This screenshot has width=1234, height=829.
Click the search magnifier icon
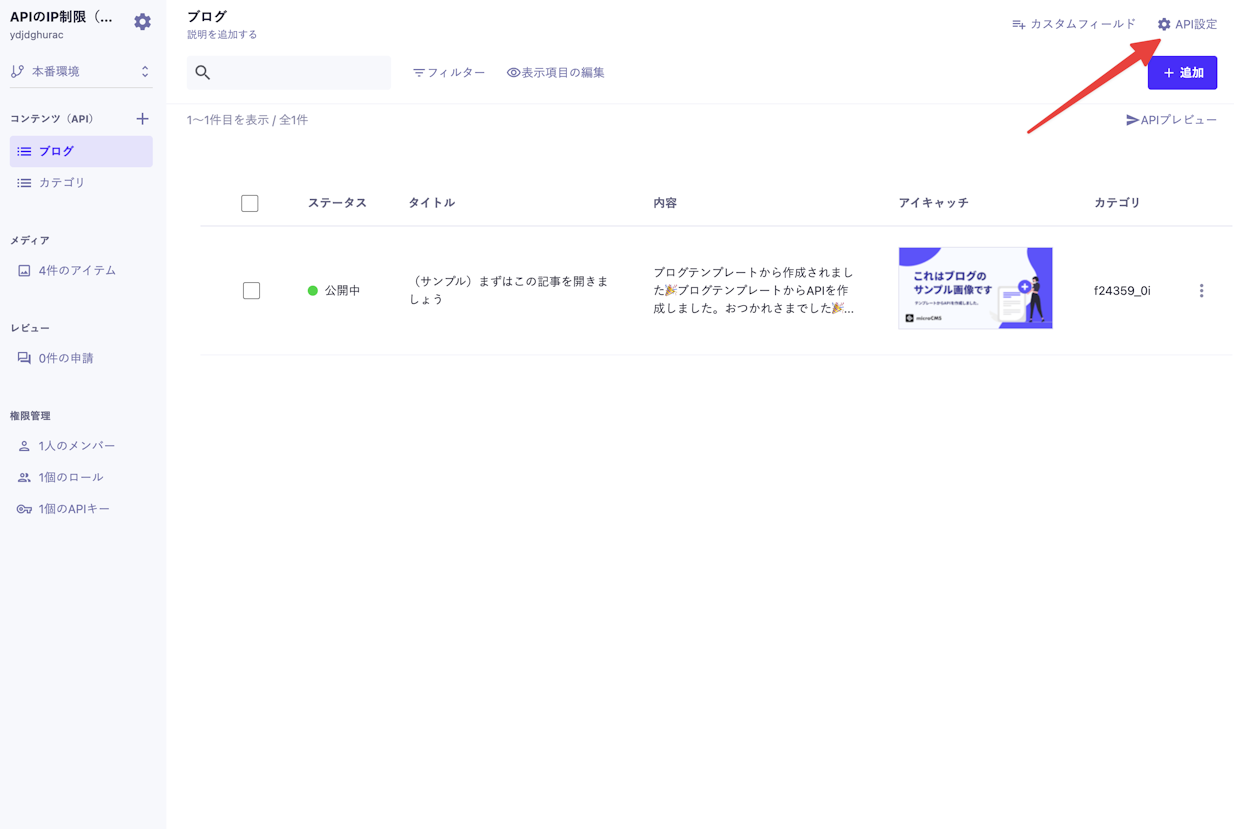click(x=203, y=73)
